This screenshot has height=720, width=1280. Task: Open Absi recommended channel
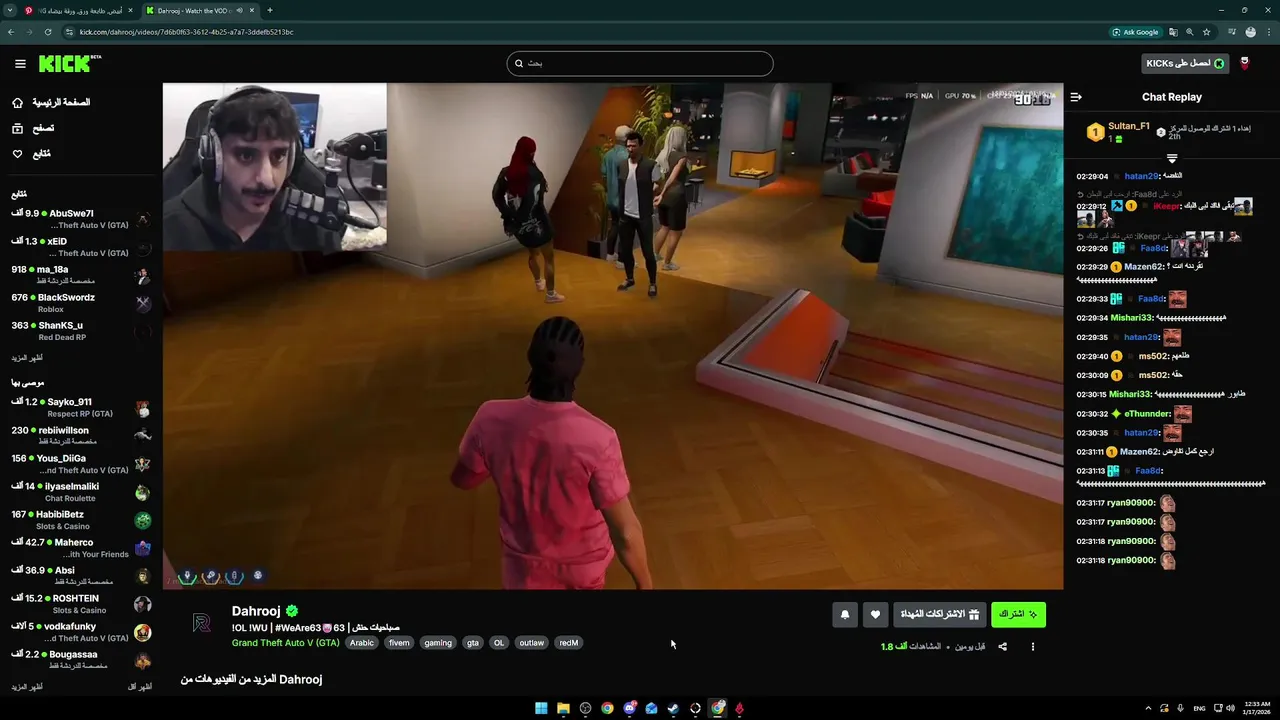[x=81, y=576]
